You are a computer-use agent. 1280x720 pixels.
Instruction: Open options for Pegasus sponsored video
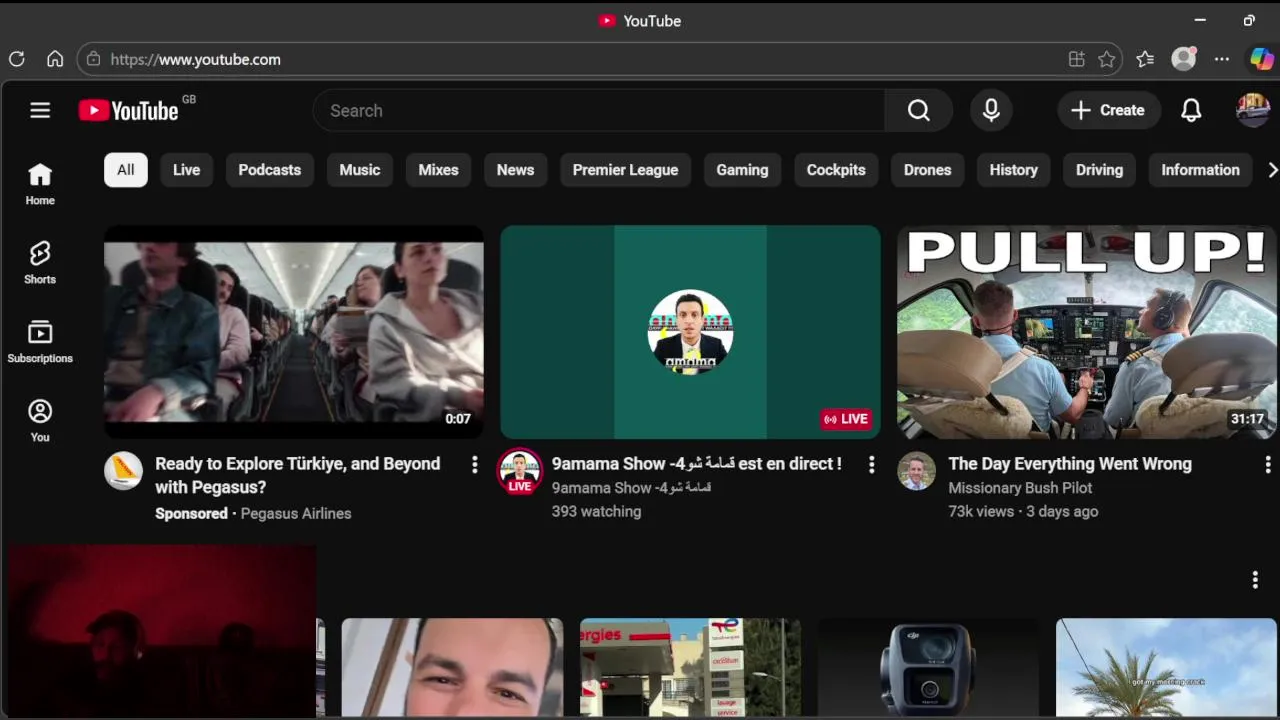pos(474,464)
